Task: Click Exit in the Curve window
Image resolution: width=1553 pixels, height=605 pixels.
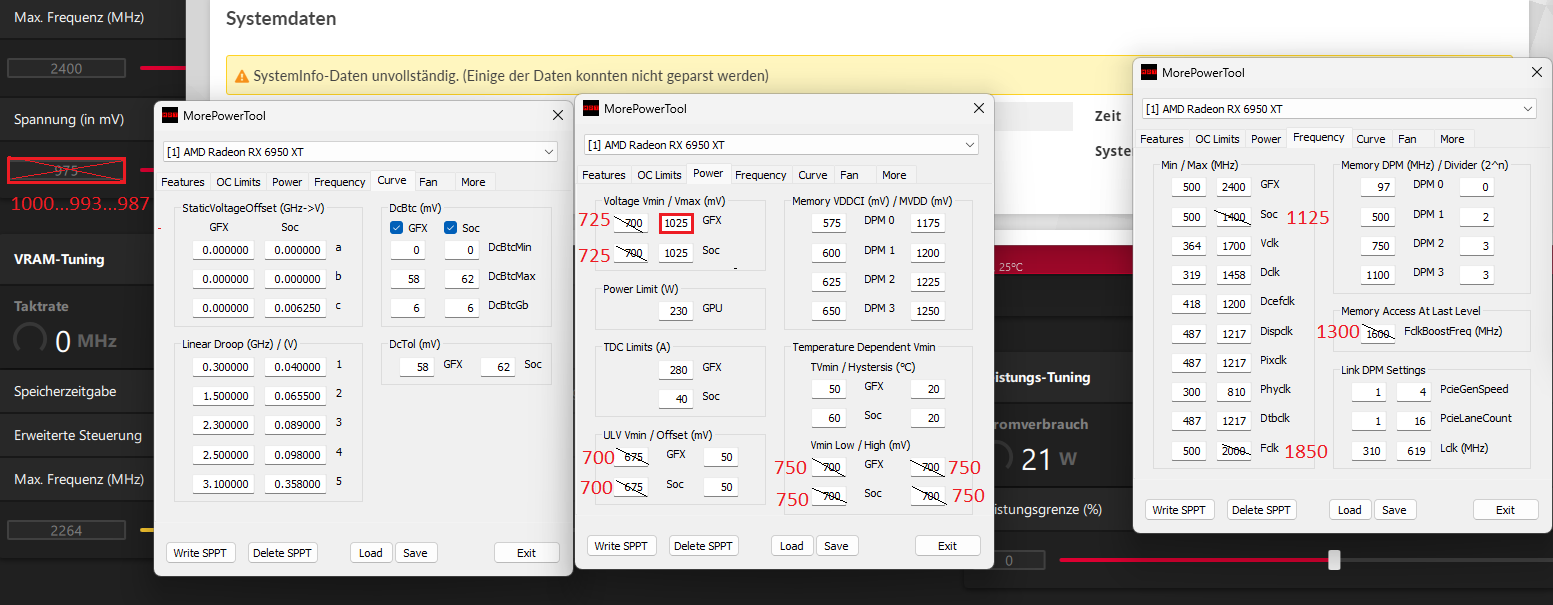Action: tap(527, 553)
